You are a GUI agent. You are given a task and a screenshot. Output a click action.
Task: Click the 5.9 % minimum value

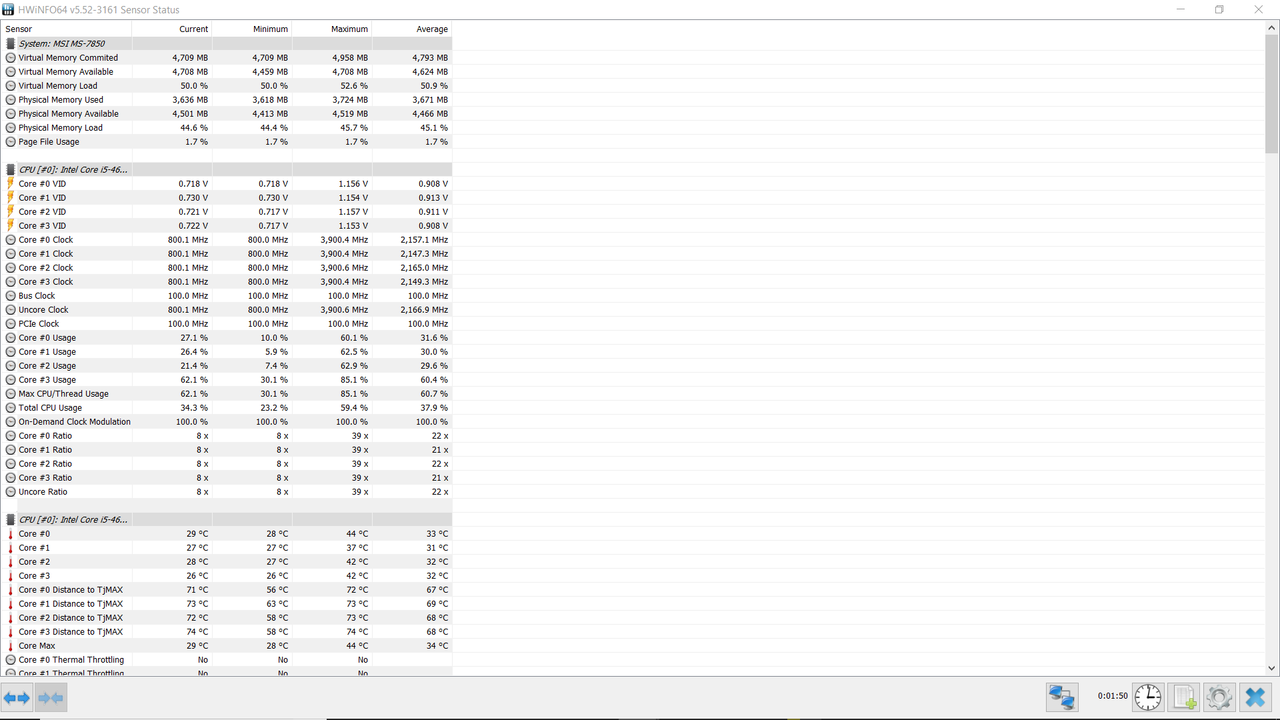(x=276, y=352)
